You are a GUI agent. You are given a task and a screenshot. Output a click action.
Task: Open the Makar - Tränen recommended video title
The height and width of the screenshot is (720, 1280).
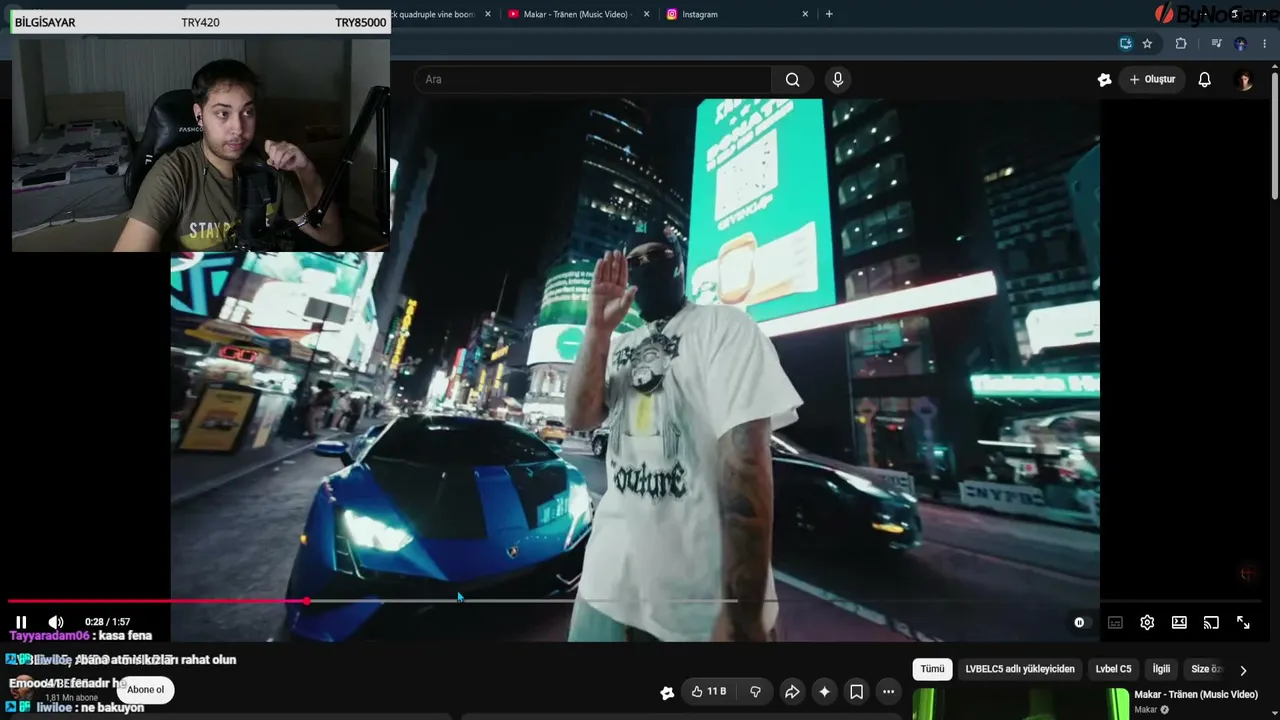pyautogui.click(x=1196, y=694)
